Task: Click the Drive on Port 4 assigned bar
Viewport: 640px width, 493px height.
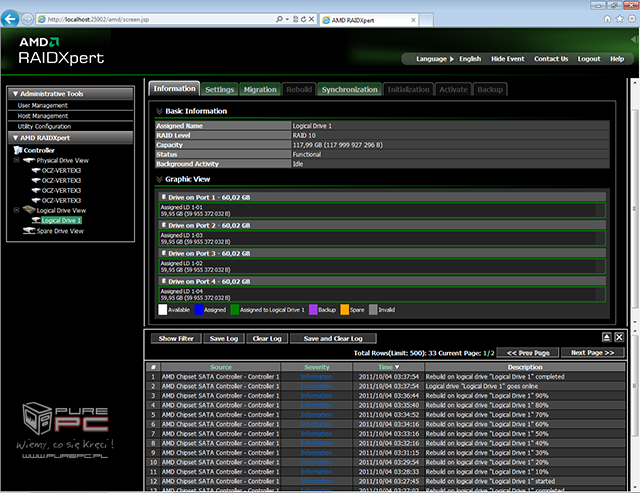Action: pos(382,295)
